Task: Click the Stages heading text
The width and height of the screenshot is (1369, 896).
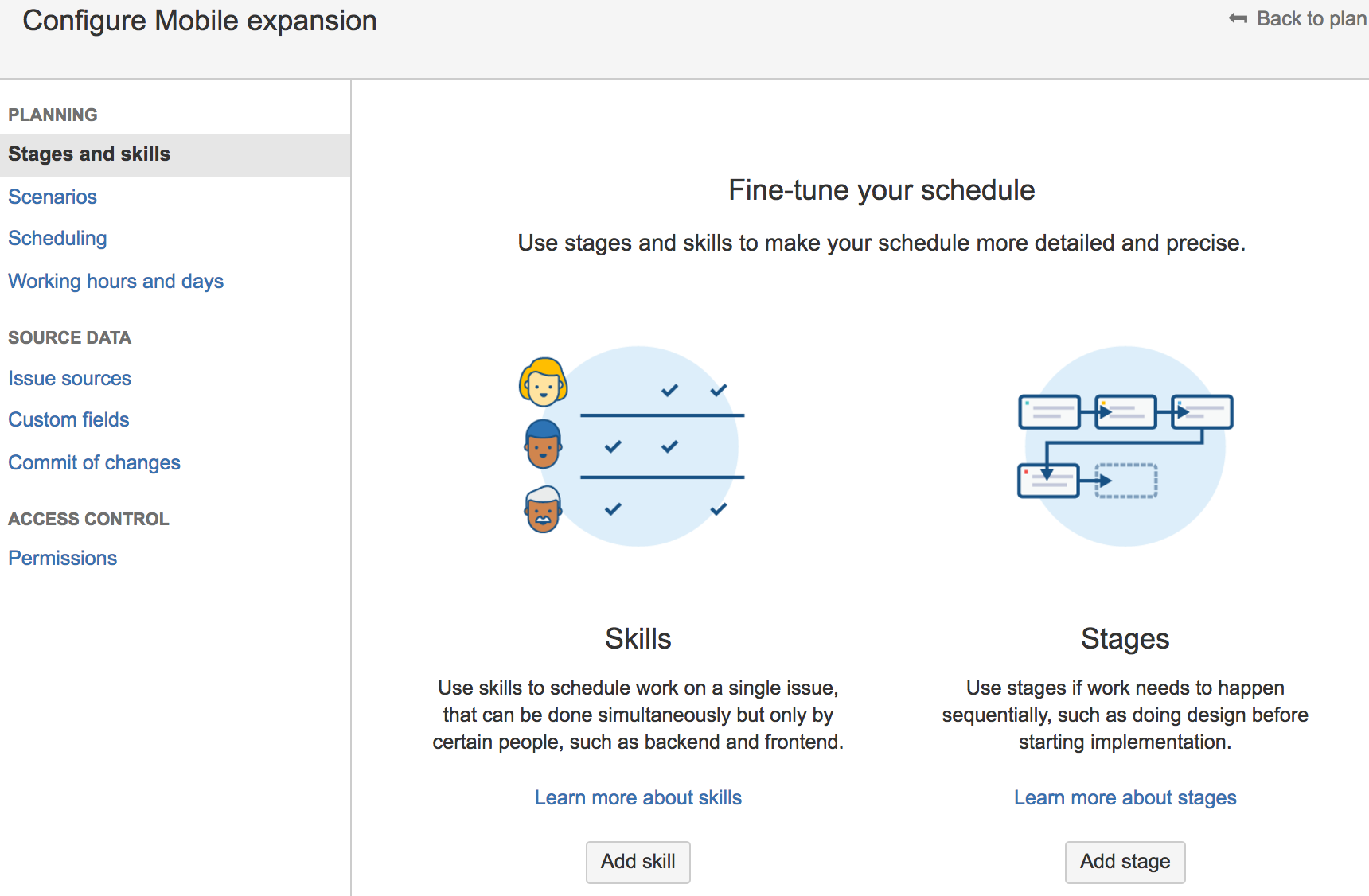Action: click(x=1125, y=640)
